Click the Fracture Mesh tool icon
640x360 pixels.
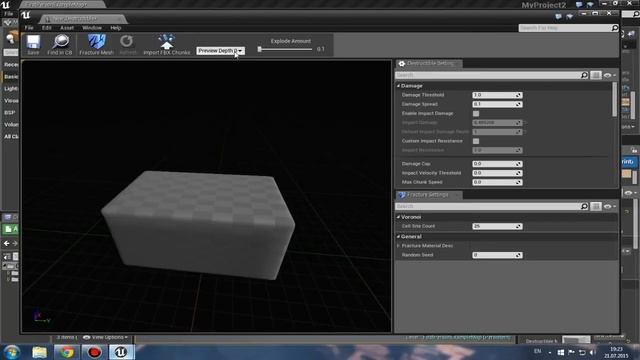coord(96,44)
